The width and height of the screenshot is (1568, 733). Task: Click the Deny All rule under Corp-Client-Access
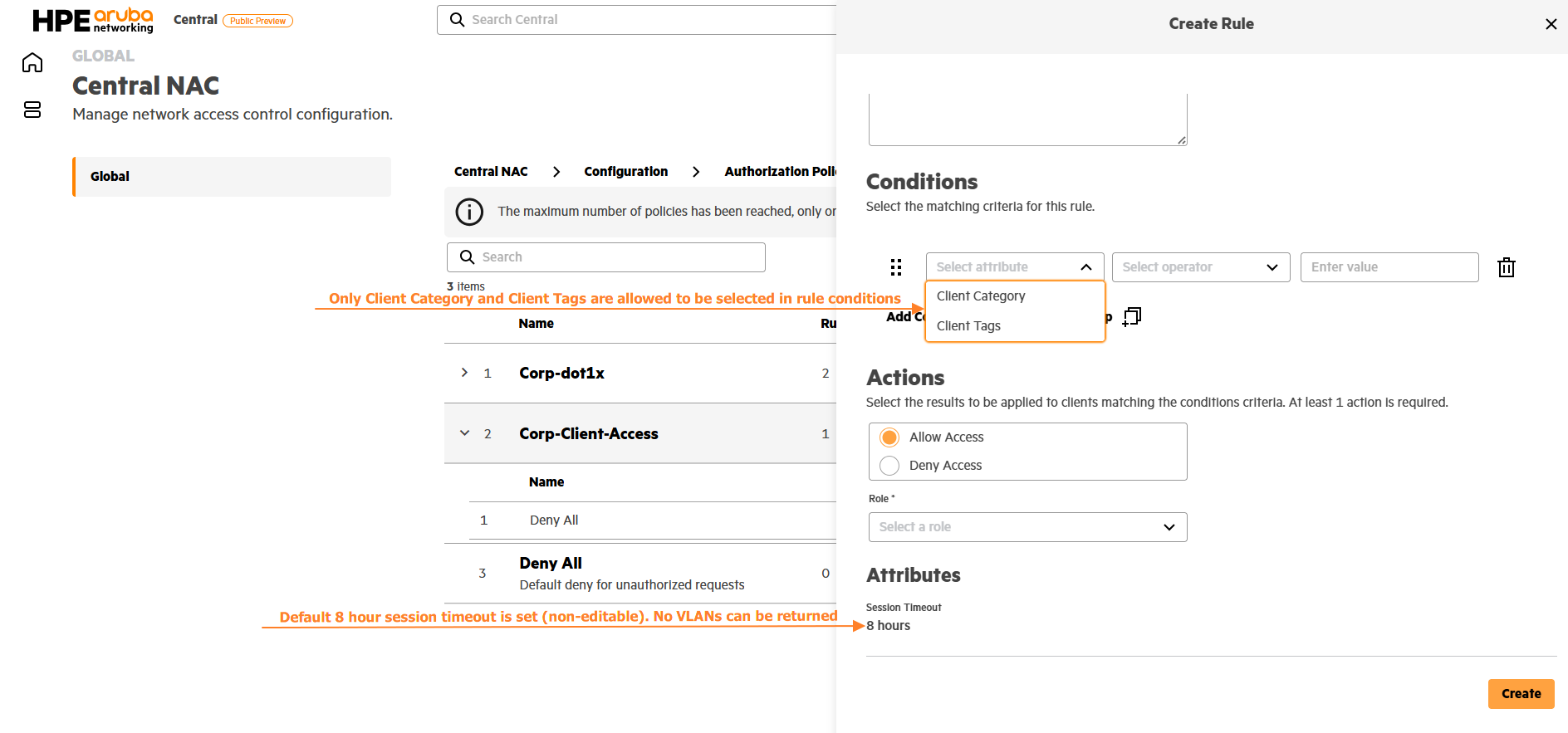pyautogui.click(x=554, y=520)
